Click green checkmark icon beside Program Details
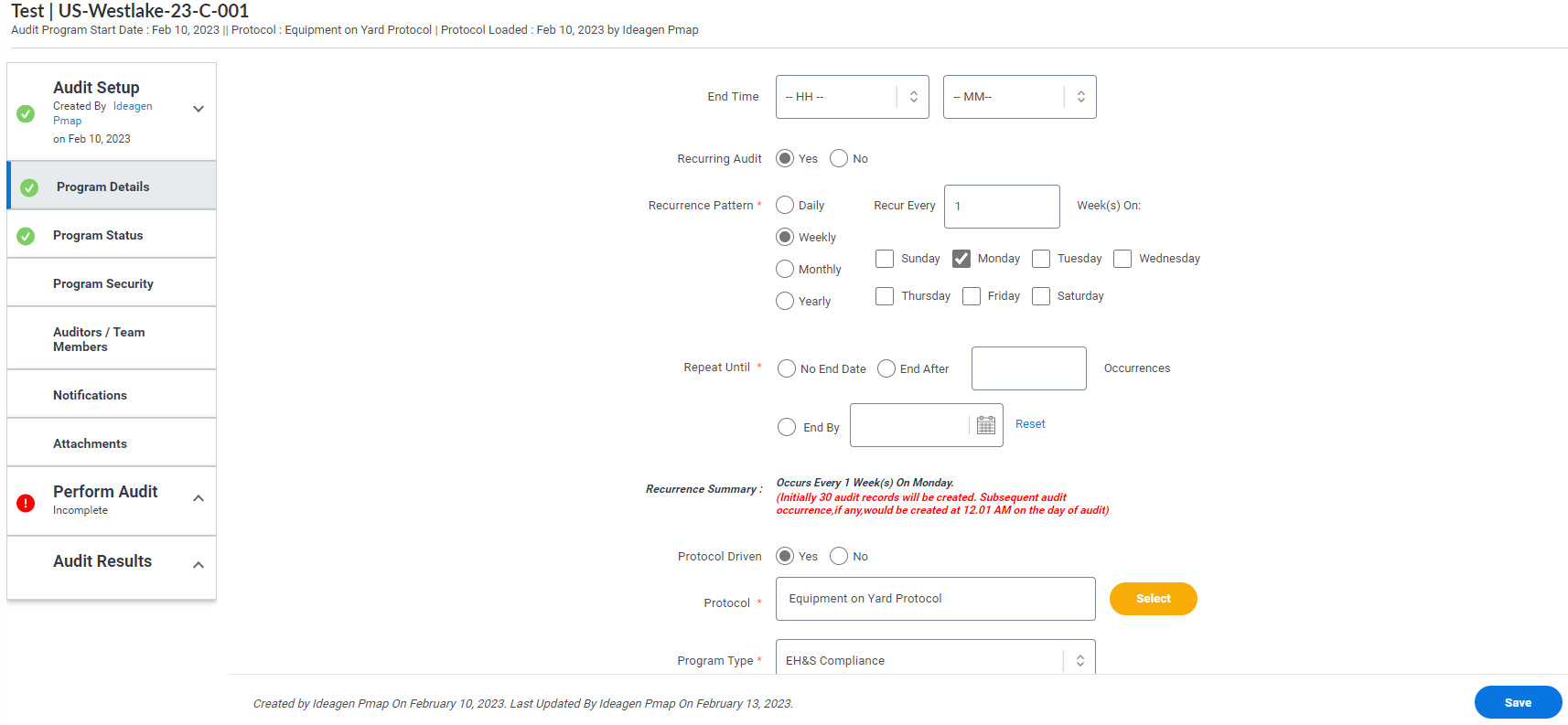Viewport: 1568px width, 725px height. [29, 187]
